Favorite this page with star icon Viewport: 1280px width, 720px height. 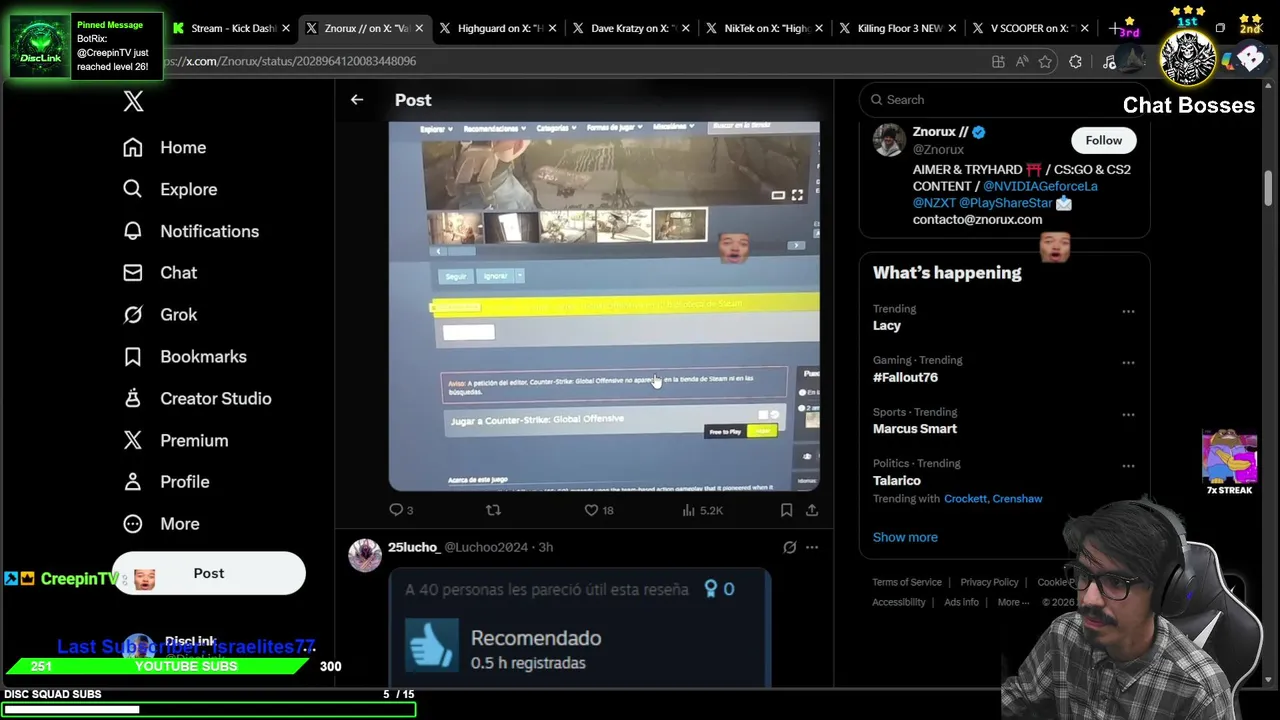tap(1045, 62)
